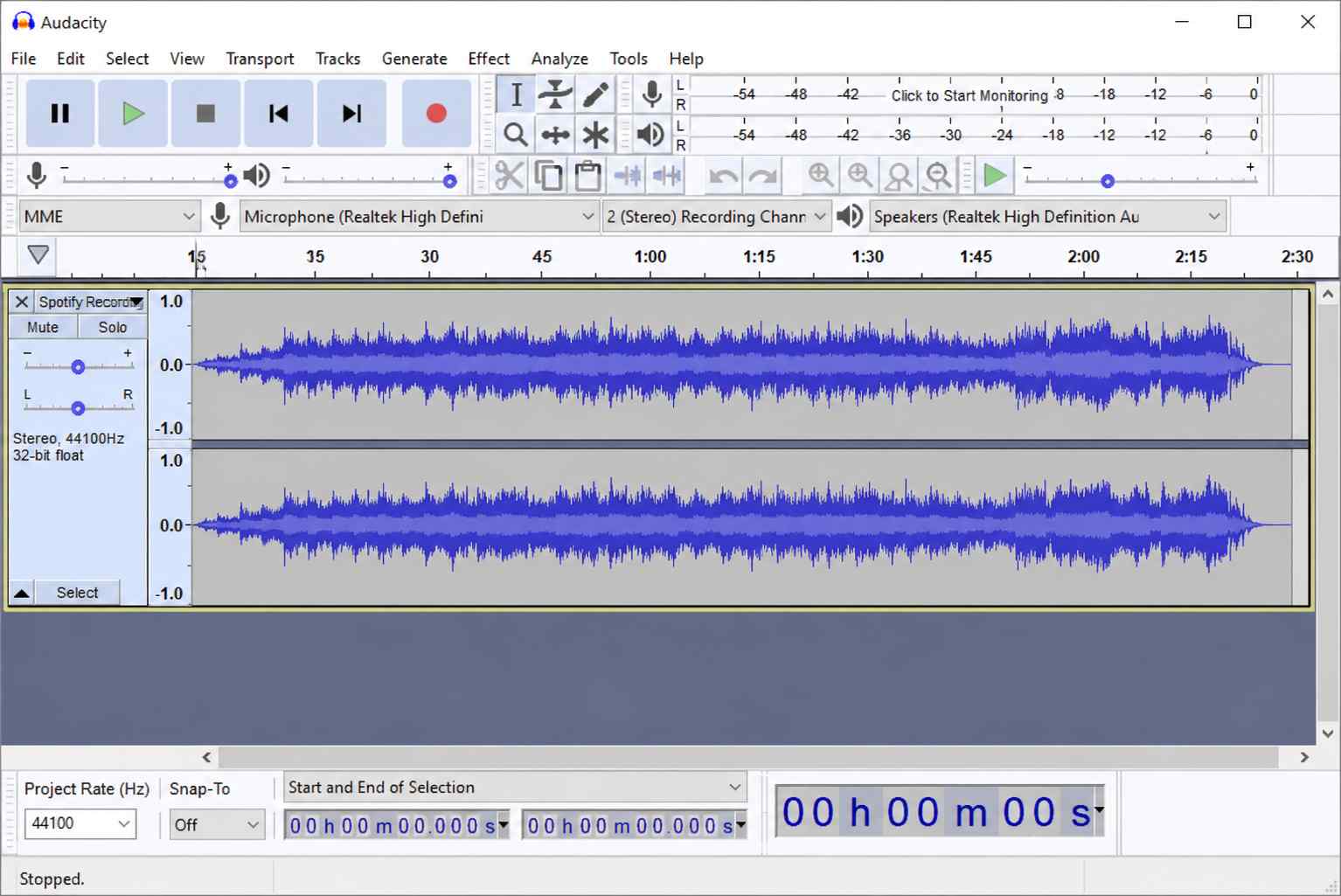The height and width of the screenshot is (896, 1341).
Task: Click the 1:00 mark on the timeline ruler
Action: (650, 257)
